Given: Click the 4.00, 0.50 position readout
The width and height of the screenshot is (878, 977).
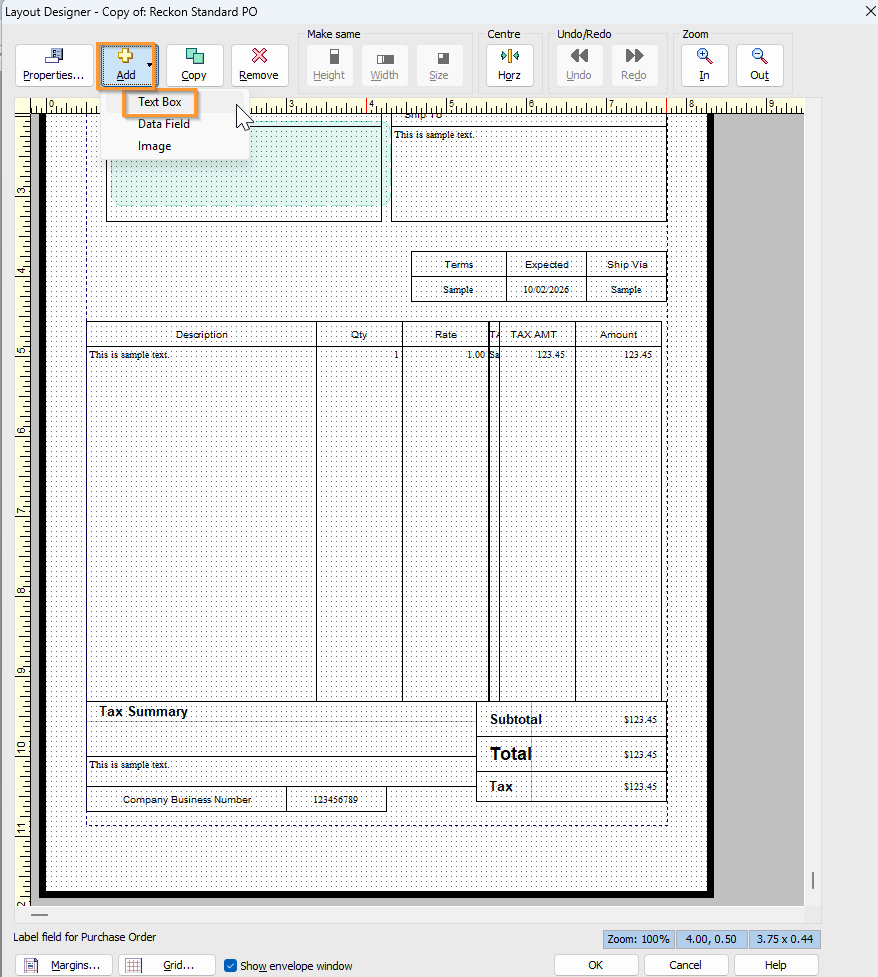Looking at the screenshot, I should [711, 939].
